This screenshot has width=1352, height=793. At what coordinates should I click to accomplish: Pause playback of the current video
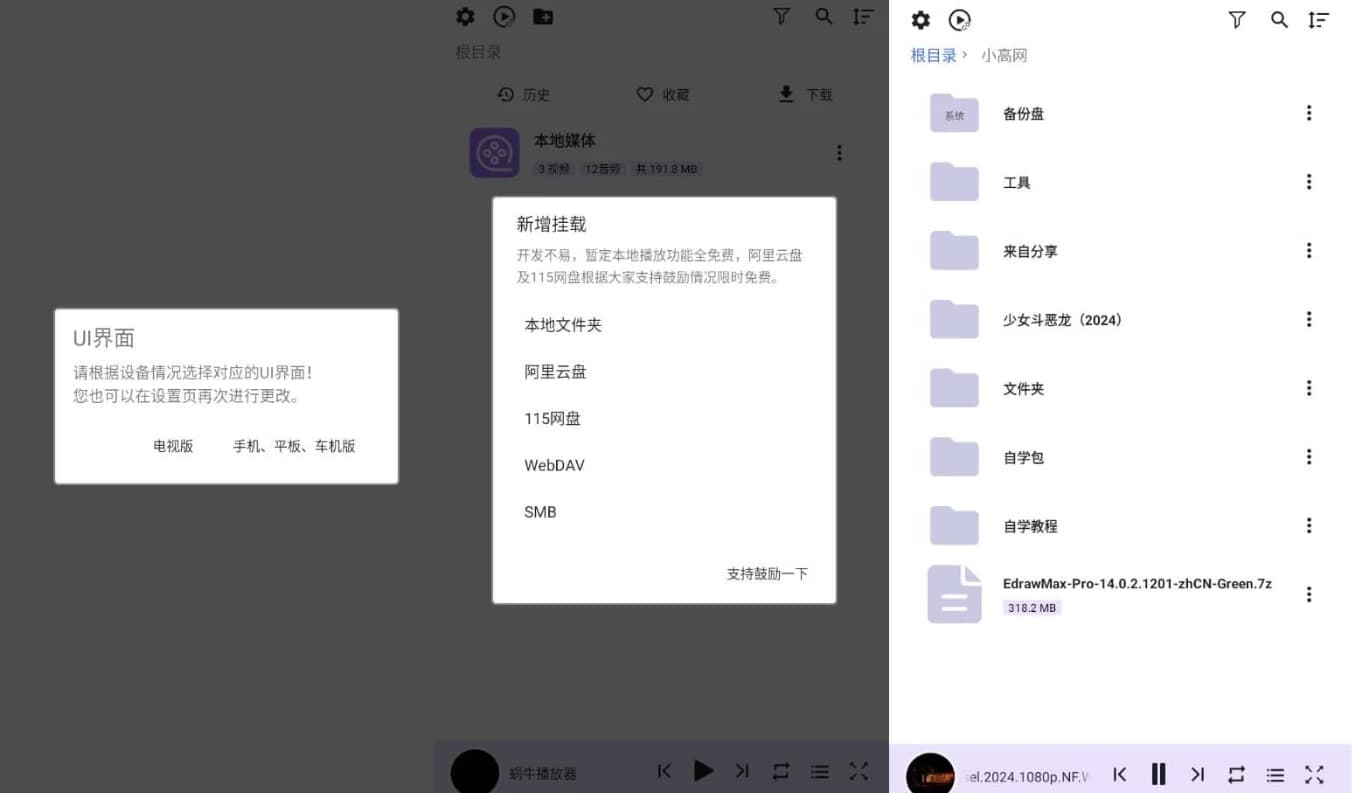[1158, 774]
